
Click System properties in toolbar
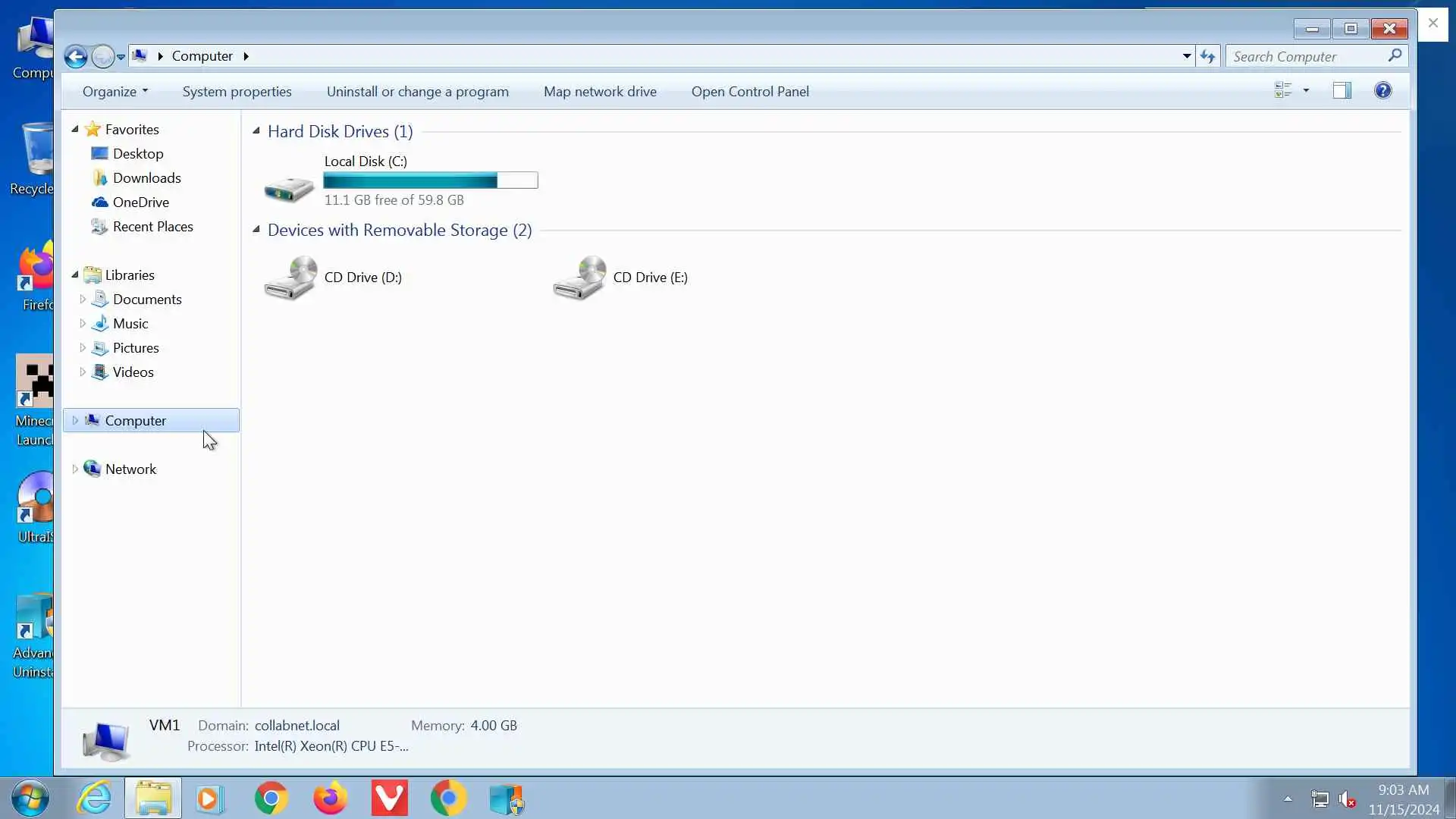click(237, 92)
